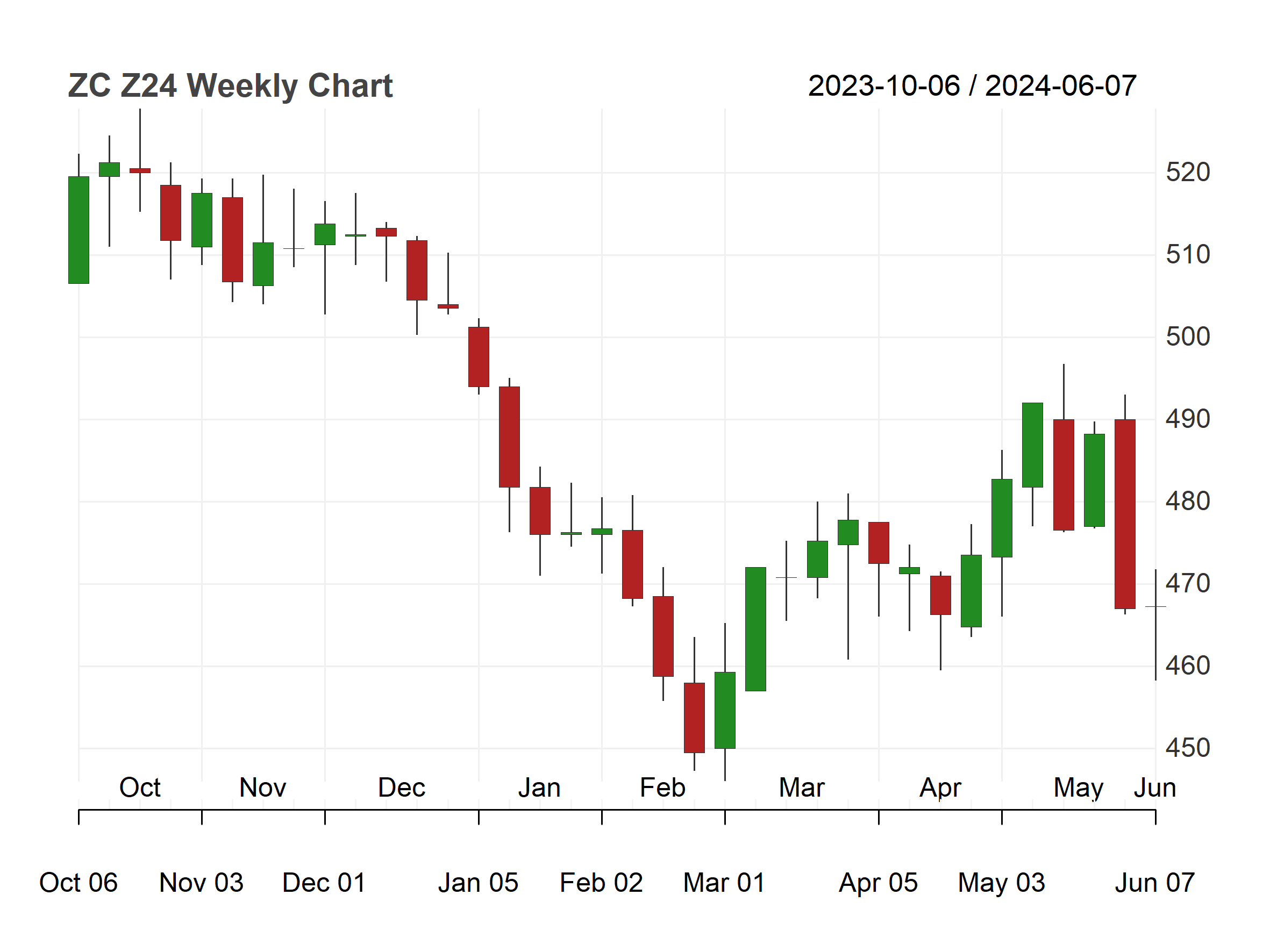Click the May month label
This screenshot has height=952, width=1270.
1078,789
